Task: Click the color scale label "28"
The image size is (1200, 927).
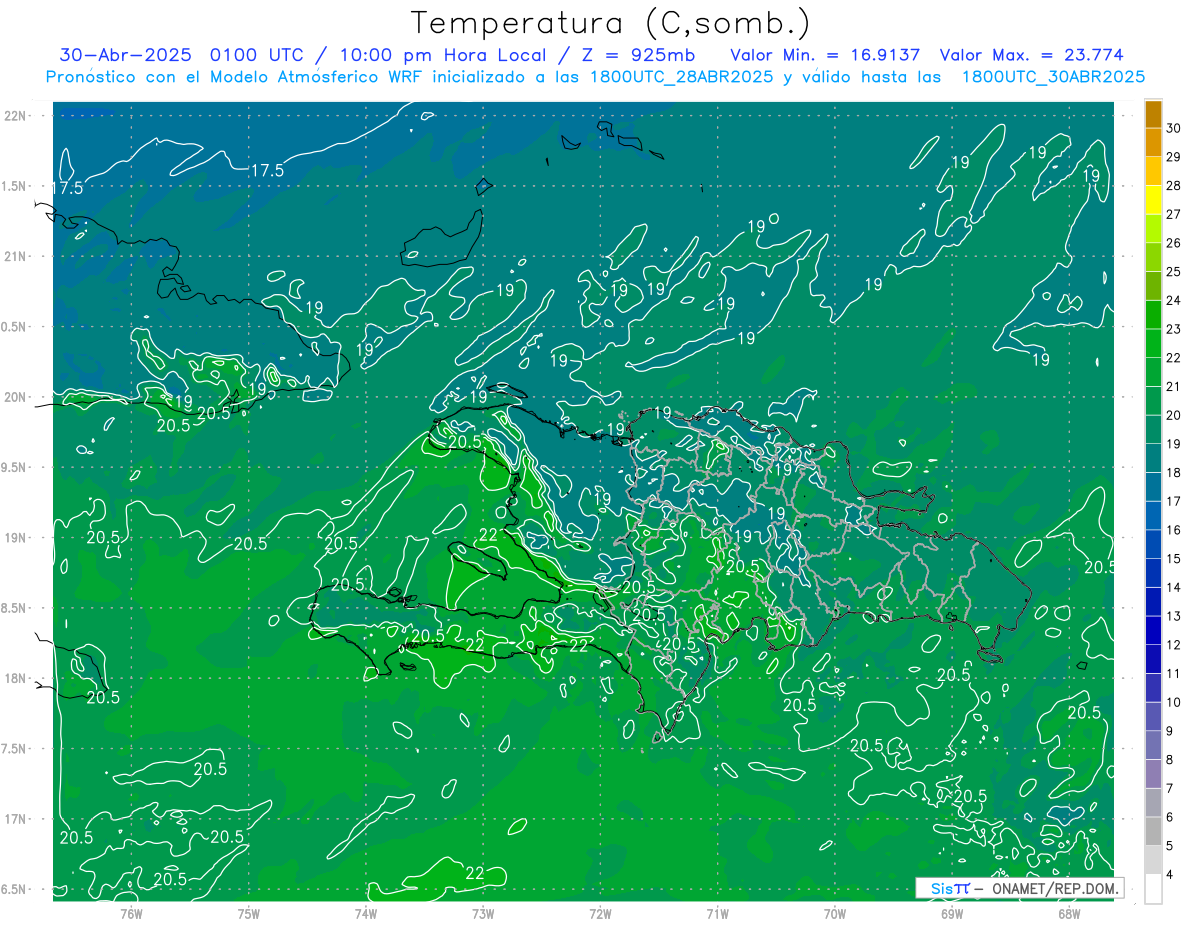Action: [x=1174, y=186]
